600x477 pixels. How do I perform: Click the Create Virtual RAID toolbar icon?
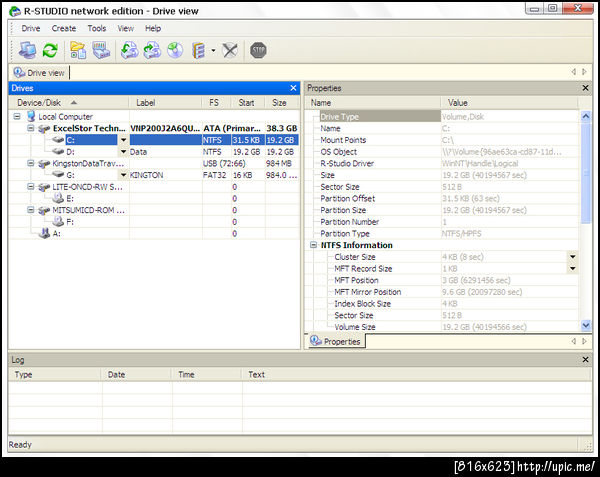199,50
